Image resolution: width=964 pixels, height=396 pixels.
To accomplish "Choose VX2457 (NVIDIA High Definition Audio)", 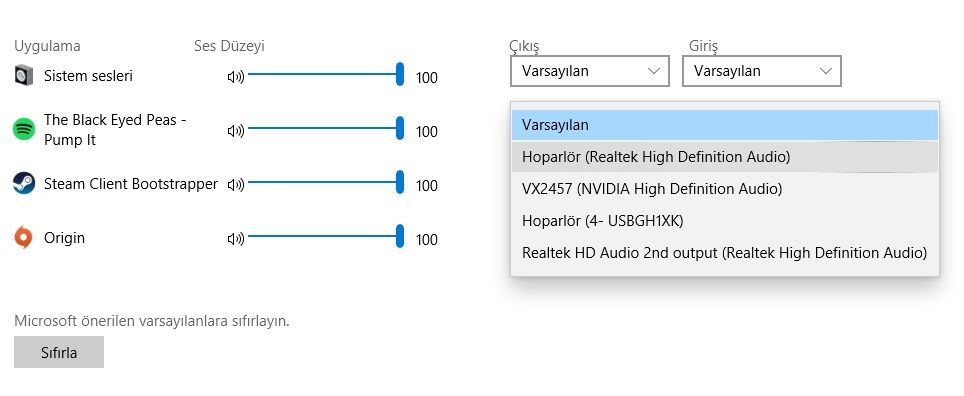I will 725,189.
